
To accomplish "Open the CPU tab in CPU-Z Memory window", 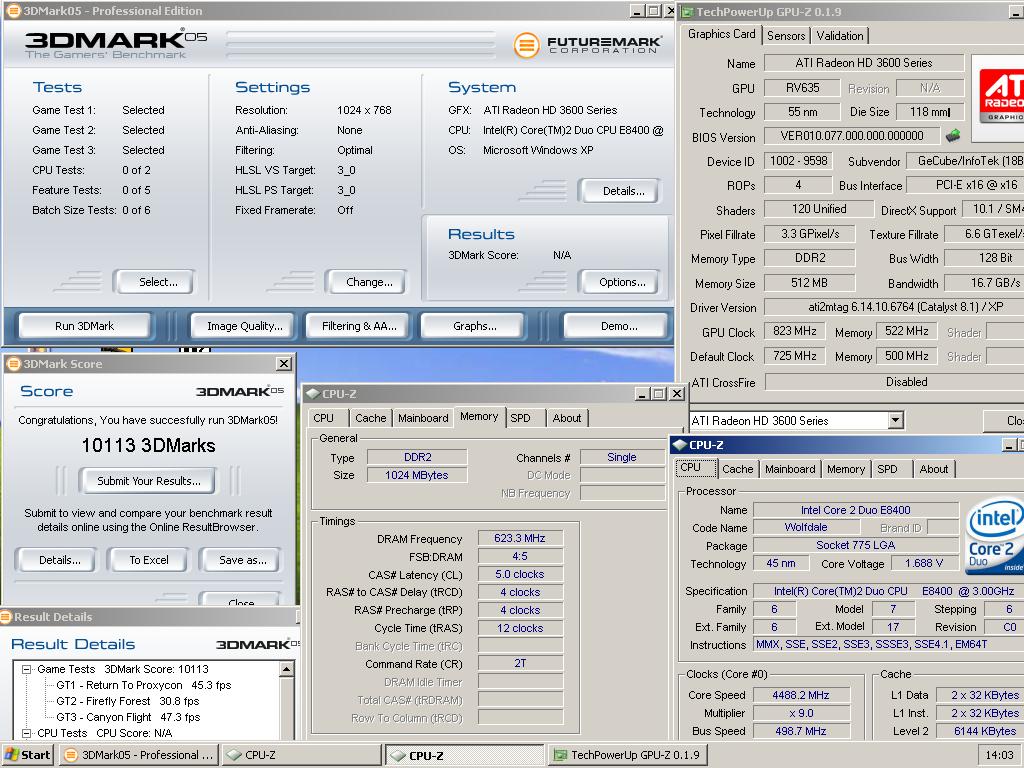I will click(x=323, y=418).
